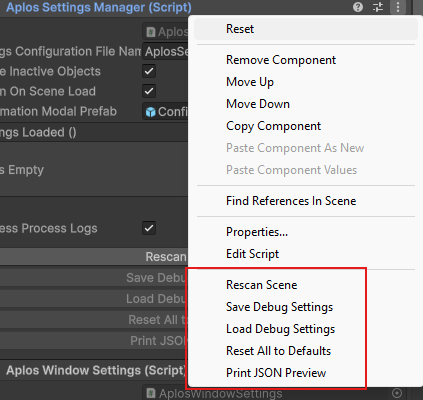This screenshot has width=423, height=400.
Task: Click the Load Debug inspector button
Action: pyautogui.click(x=94, y=299)
